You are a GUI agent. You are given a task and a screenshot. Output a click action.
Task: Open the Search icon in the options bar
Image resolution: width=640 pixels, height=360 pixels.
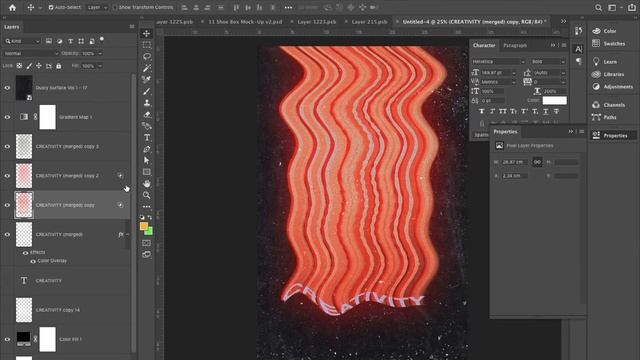(x=598, y=7)
